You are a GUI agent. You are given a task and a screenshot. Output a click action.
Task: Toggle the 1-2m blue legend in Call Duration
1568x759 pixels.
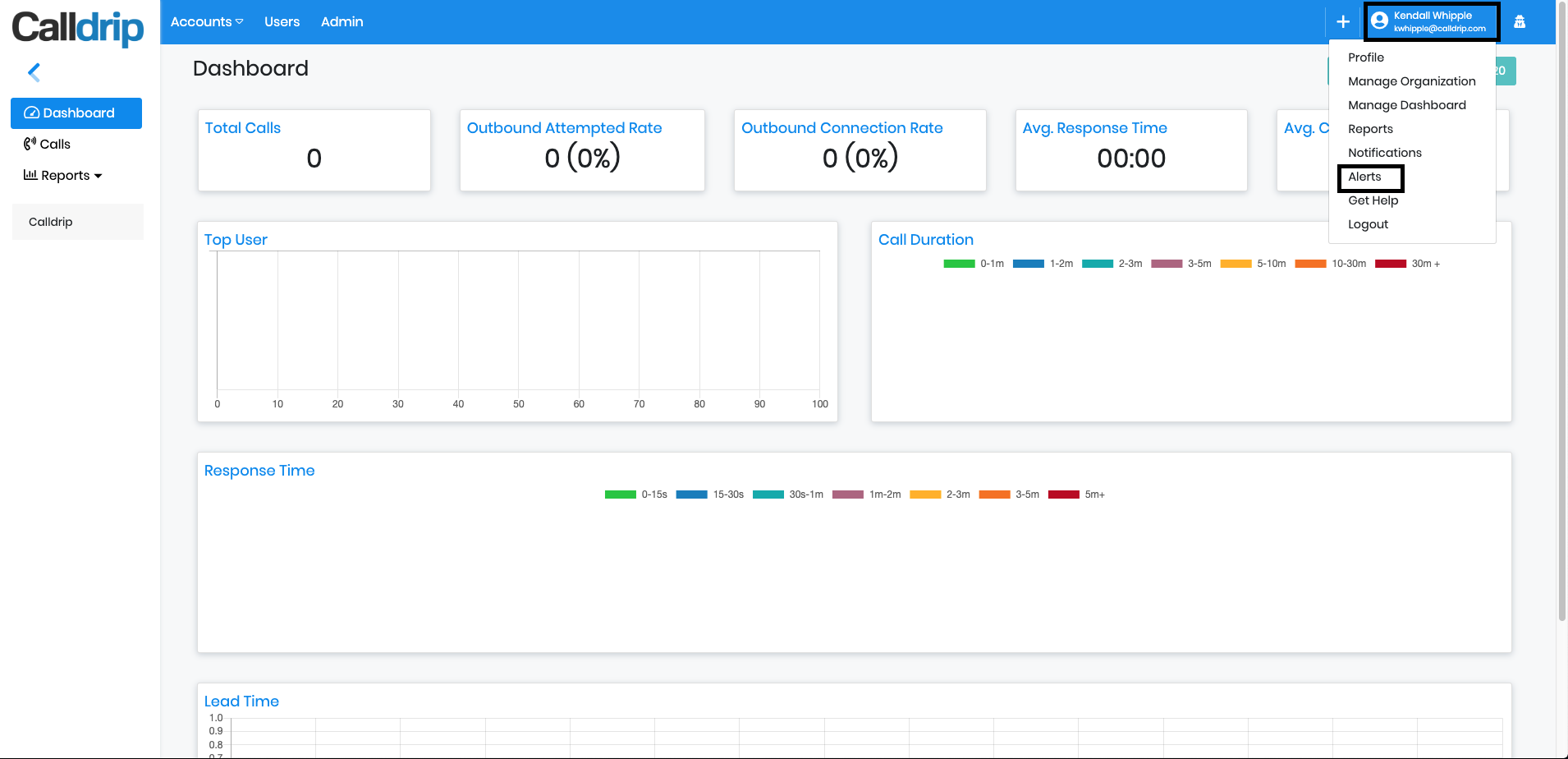[x=1043, y=264]
